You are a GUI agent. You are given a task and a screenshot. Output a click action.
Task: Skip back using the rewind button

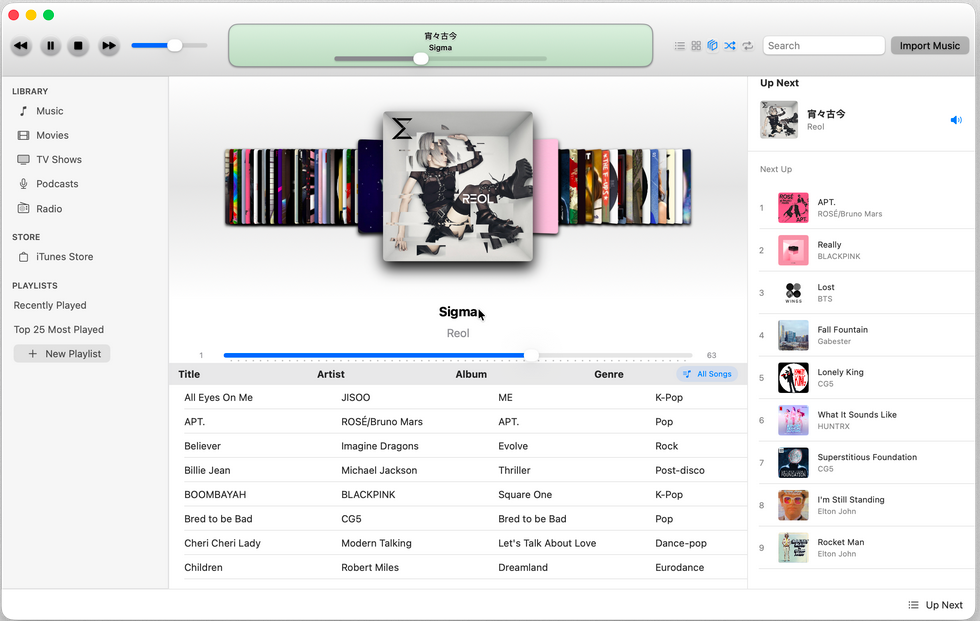[x=21, y=46]
